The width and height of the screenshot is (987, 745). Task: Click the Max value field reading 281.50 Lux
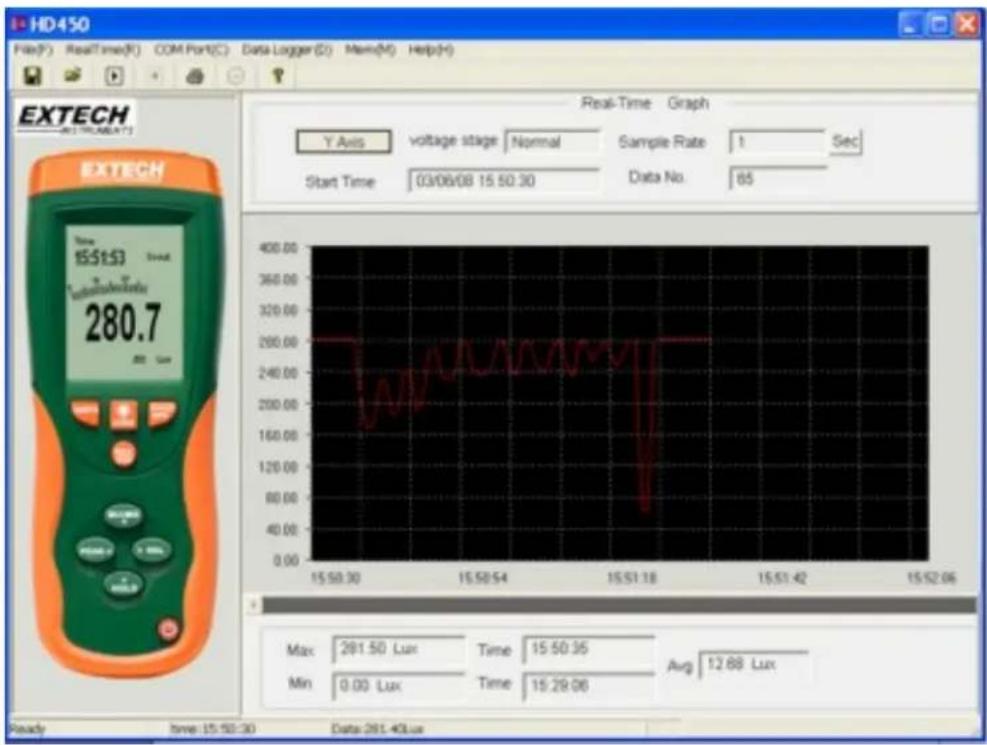[398, 649]
